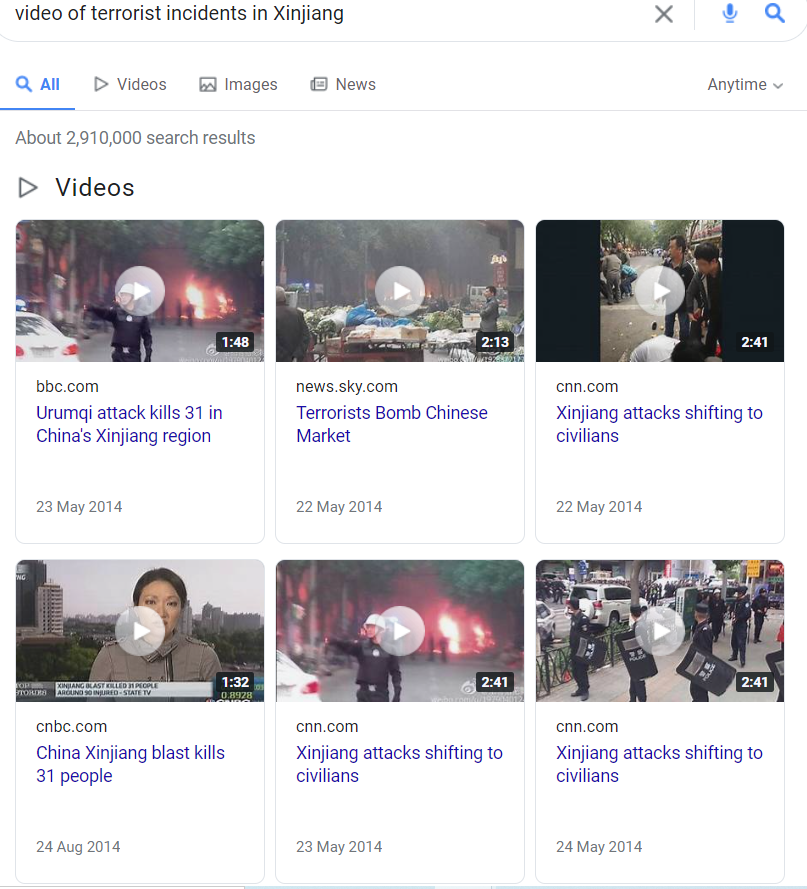The image size is (807, 889).
Task: Play the 1:48 bbc.com video thumbnail
Action: pyautogui.click(x=140, y=291)
